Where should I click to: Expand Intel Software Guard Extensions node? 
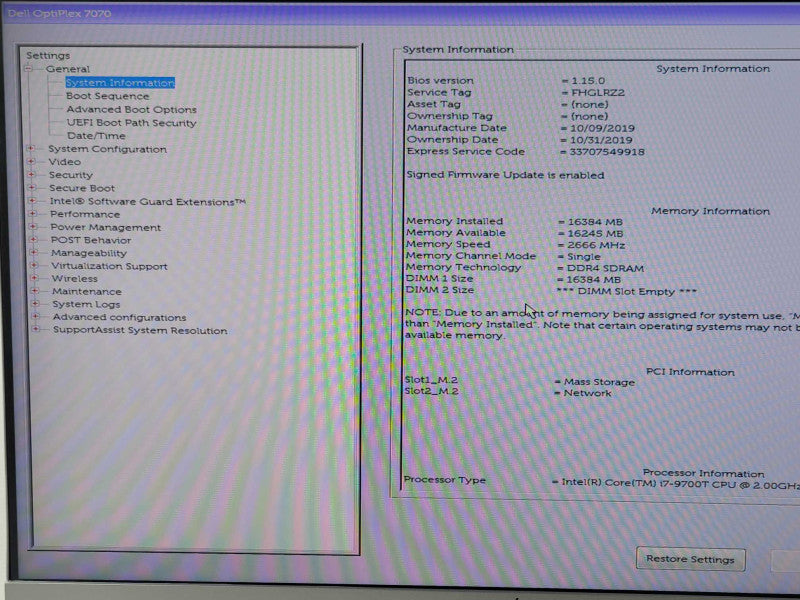[x=32, y=201]
